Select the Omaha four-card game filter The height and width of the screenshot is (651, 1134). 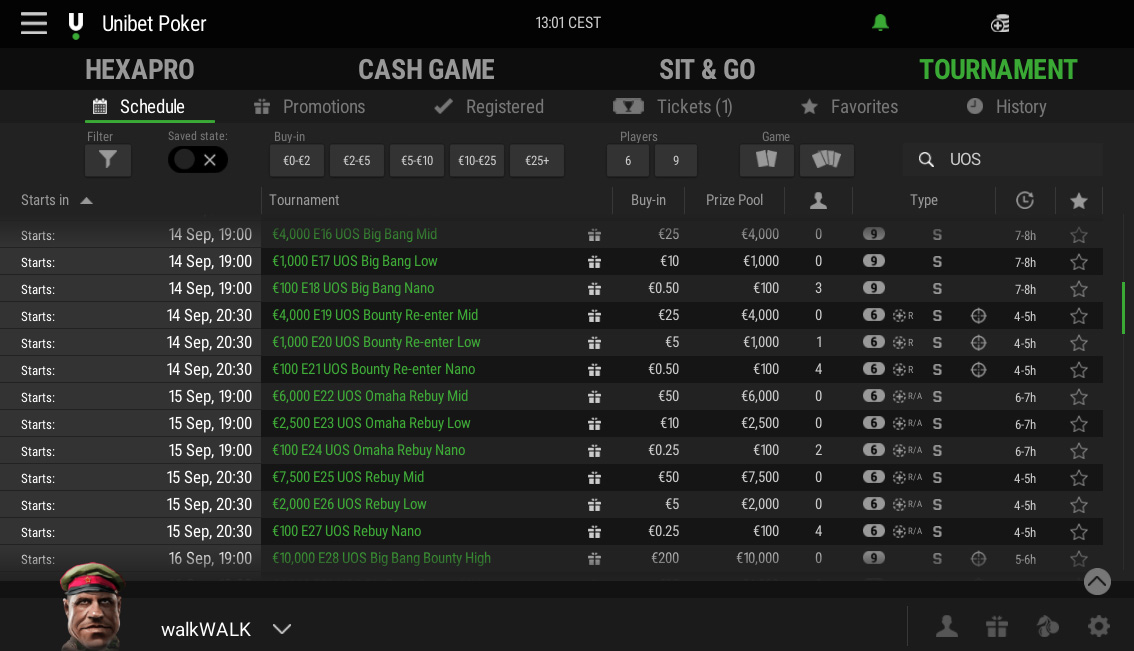827,160
